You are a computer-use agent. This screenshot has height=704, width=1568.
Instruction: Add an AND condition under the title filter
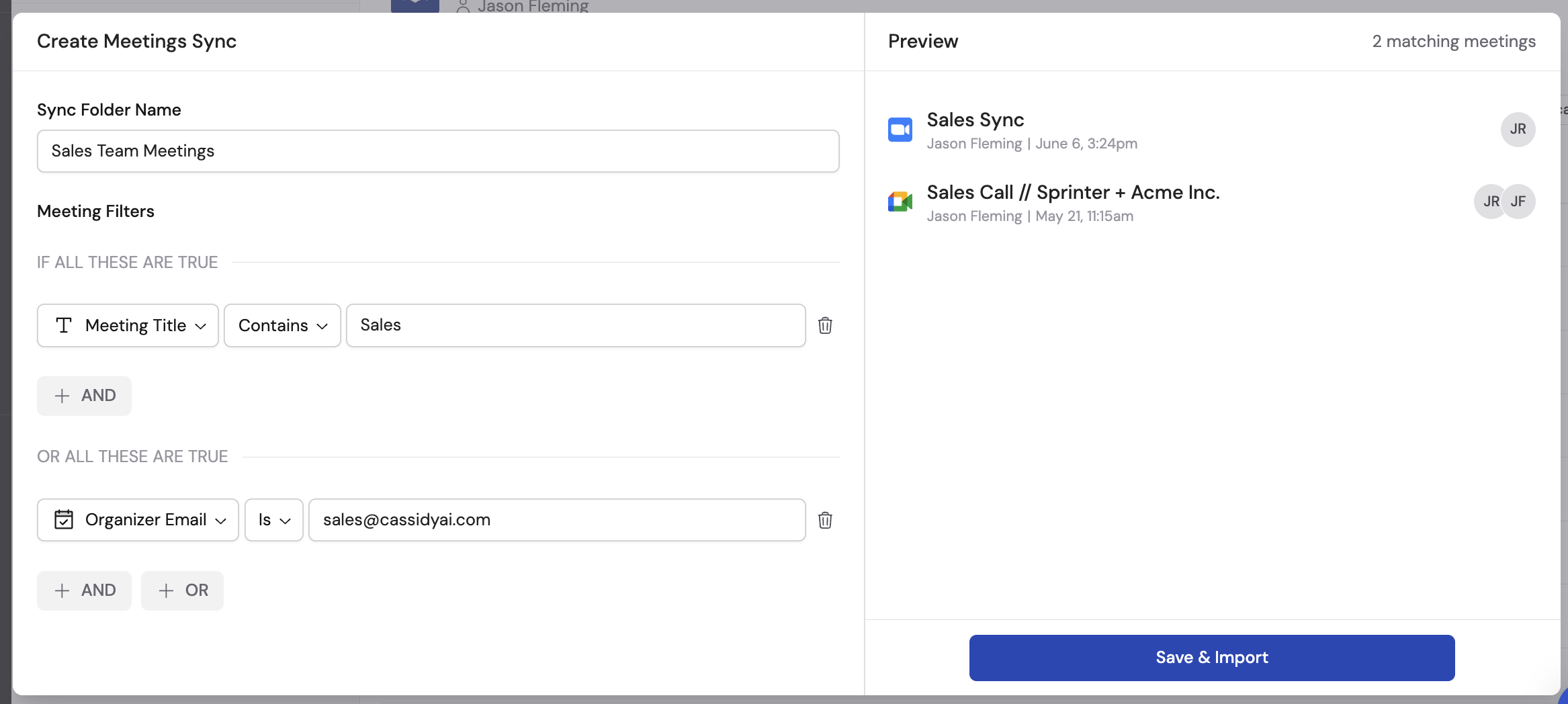pos(84,396)
